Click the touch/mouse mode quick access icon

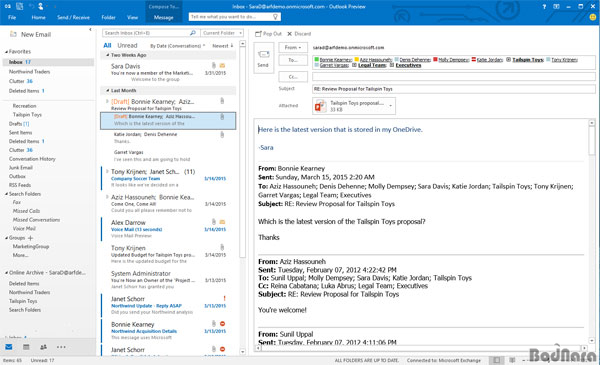41,7
